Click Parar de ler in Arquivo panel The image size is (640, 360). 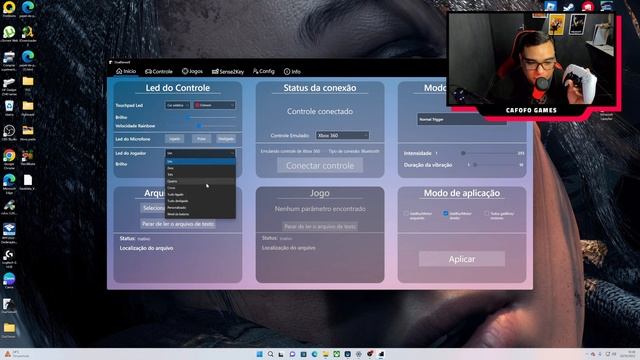pos(178,224)
